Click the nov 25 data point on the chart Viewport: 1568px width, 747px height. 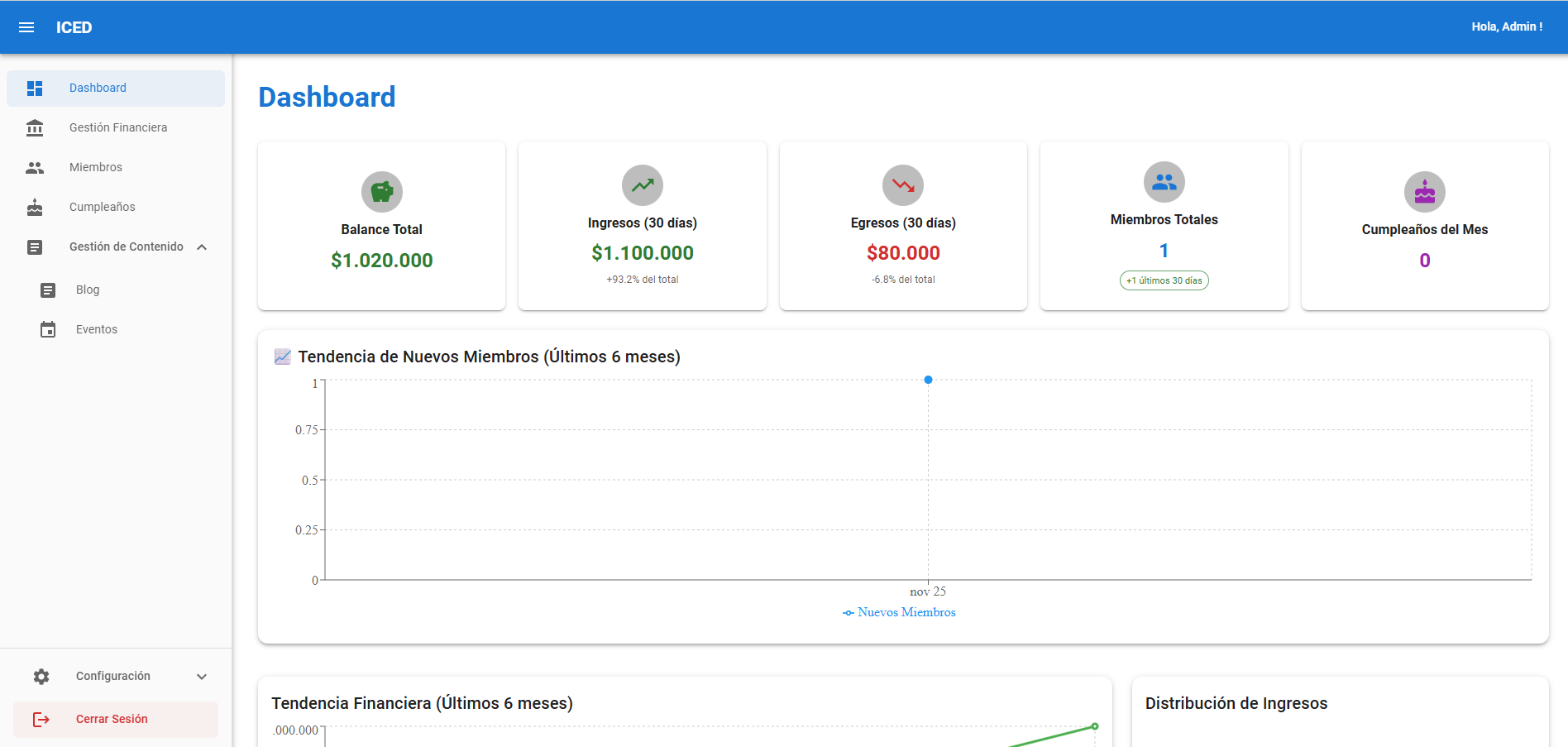click(928, 380)
